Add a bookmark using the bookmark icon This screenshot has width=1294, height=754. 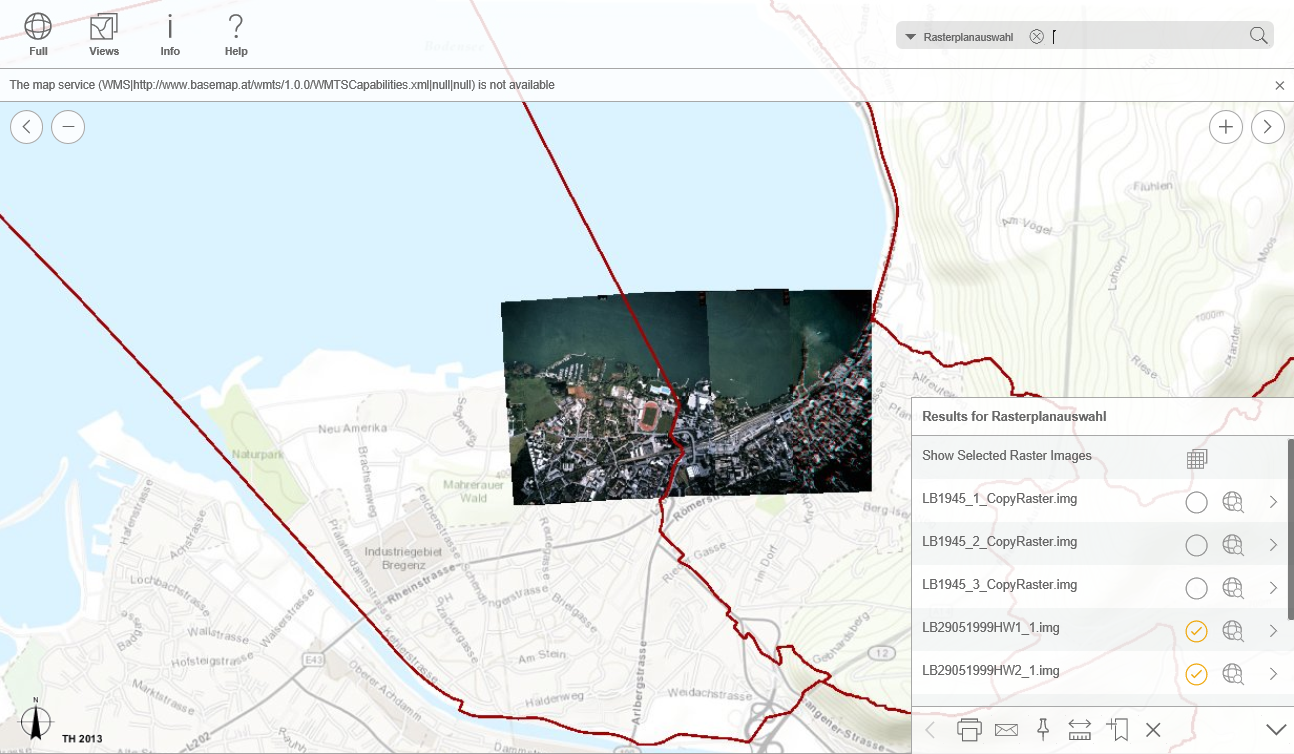(1118, 729)
